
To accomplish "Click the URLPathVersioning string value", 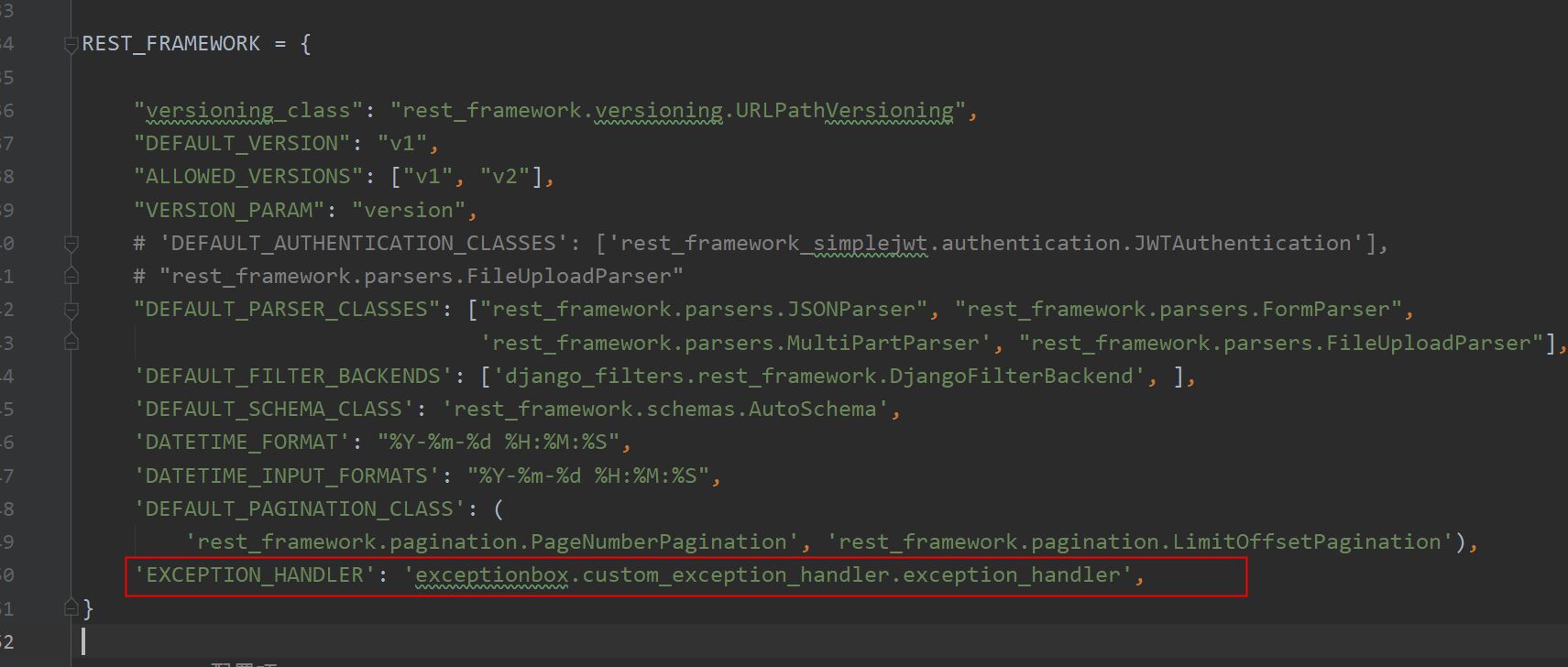I will click(x=678, y=111).
